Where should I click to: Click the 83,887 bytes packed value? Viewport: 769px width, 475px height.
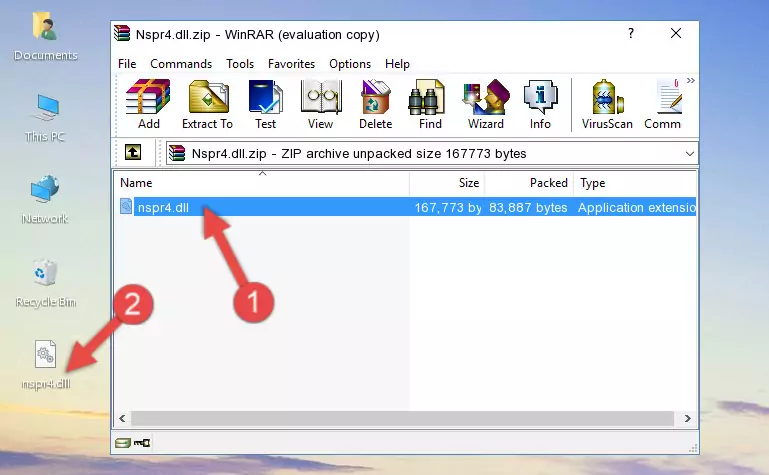pyautogui.click(x=528, y=207)
